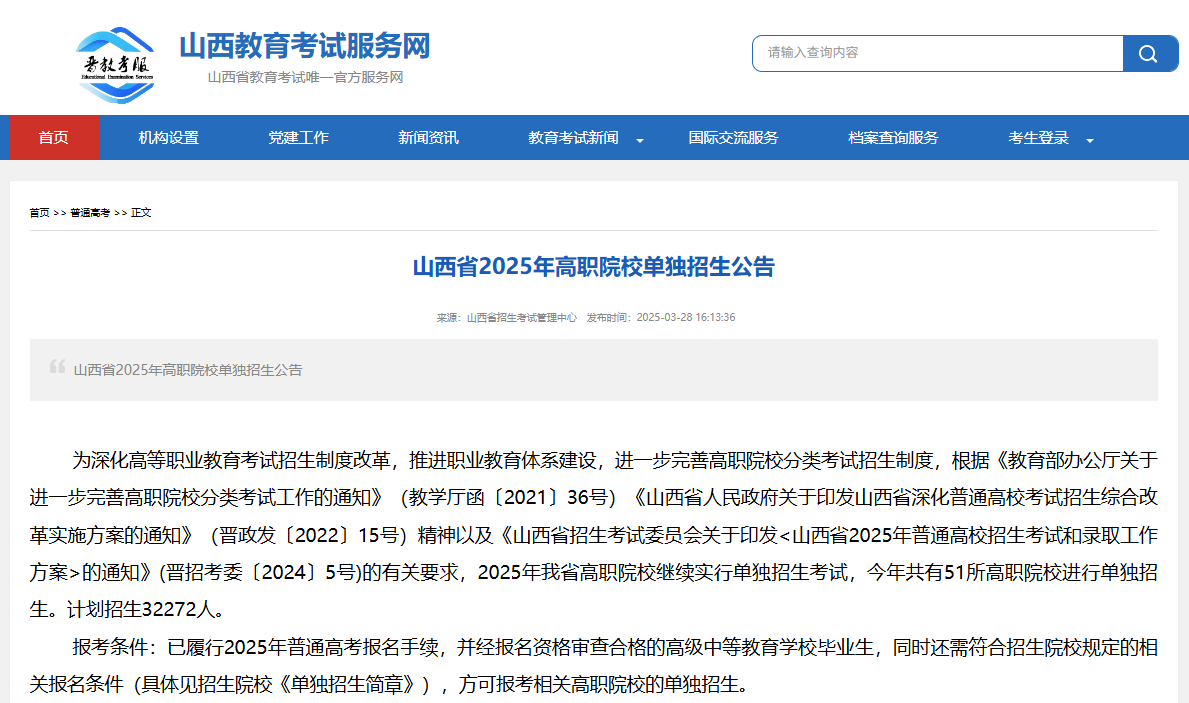This screenshot has height=703, width=1189.
Task: Select 新闻资讯 in the navigation bar
Action: coord(428,138)
